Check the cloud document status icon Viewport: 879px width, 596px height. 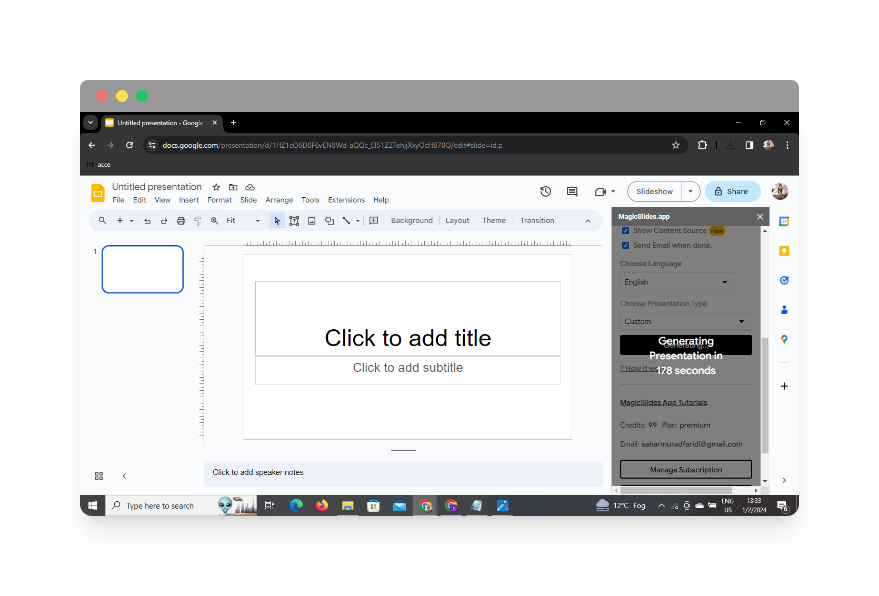click(250, 187)
